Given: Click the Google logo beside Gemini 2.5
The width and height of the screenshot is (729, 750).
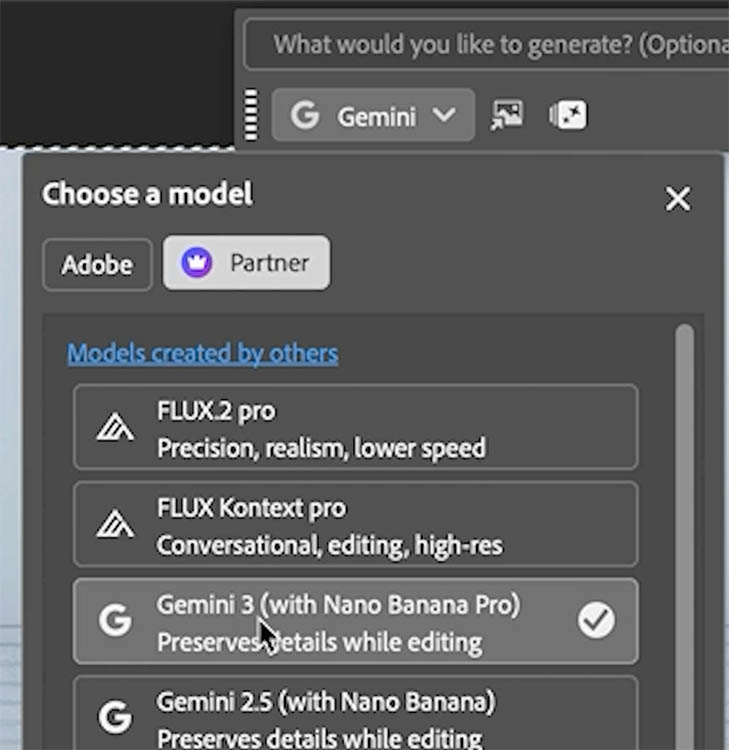Looking at the screenshot, I should pyautogui.click(x=115, y=716).
